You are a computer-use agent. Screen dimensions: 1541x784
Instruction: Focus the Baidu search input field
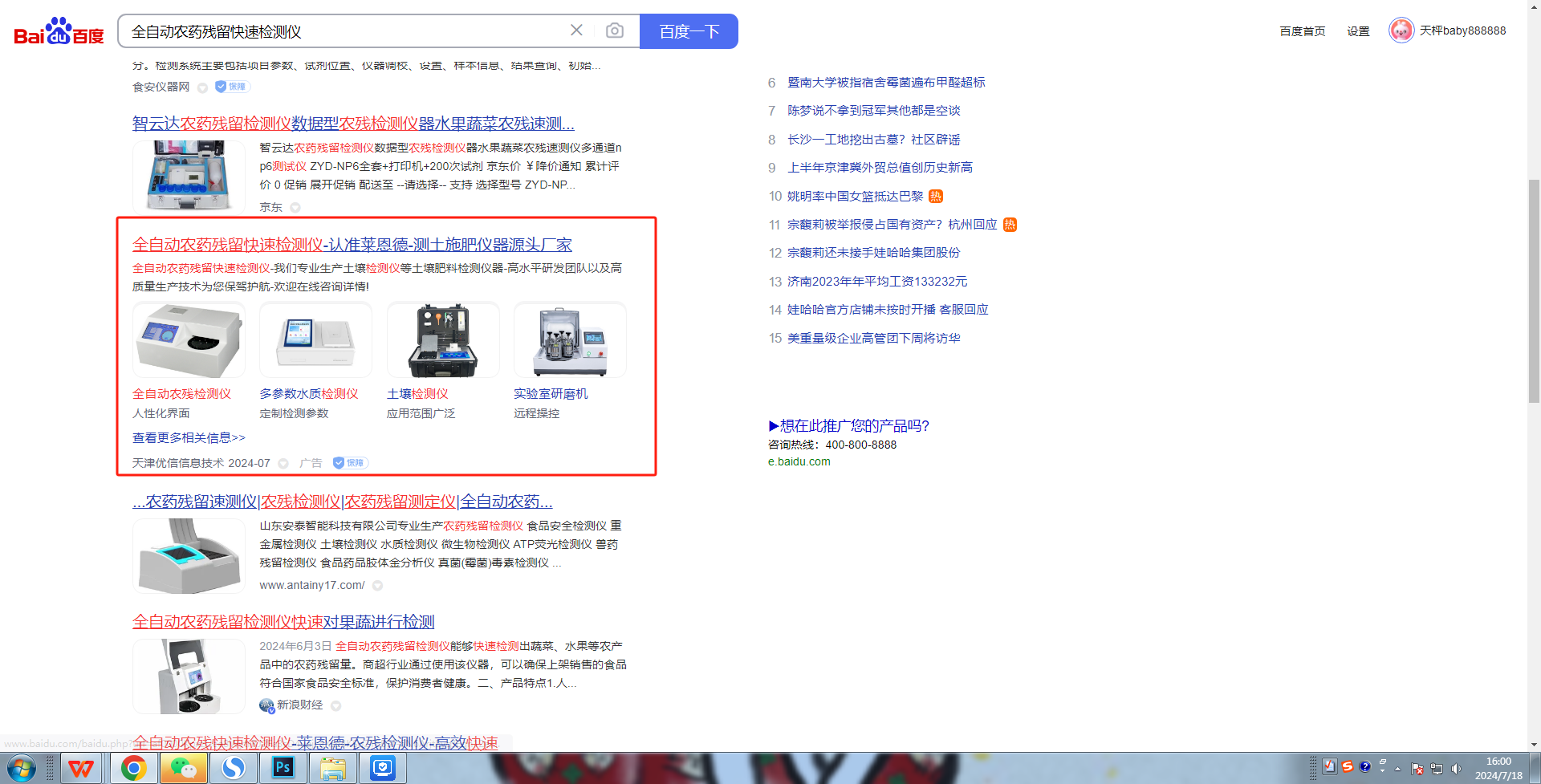(345, 31)
